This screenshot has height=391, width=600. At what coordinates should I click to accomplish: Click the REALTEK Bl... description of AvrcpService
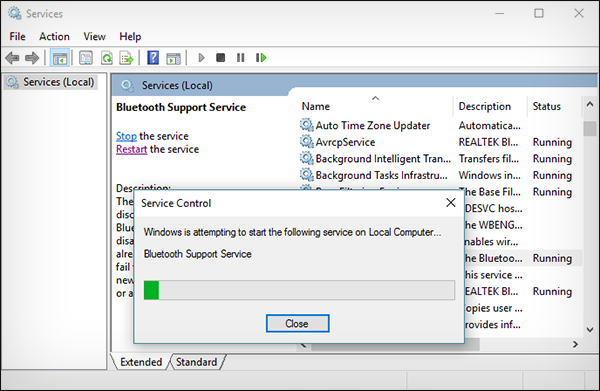[x=488, y=142]
